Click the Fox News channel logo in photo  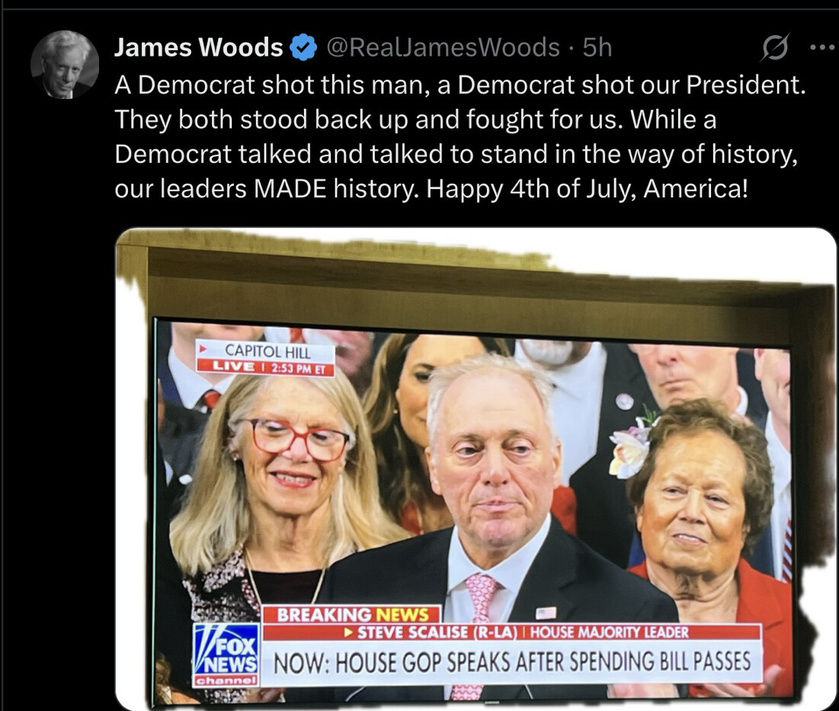pos(226,655)
